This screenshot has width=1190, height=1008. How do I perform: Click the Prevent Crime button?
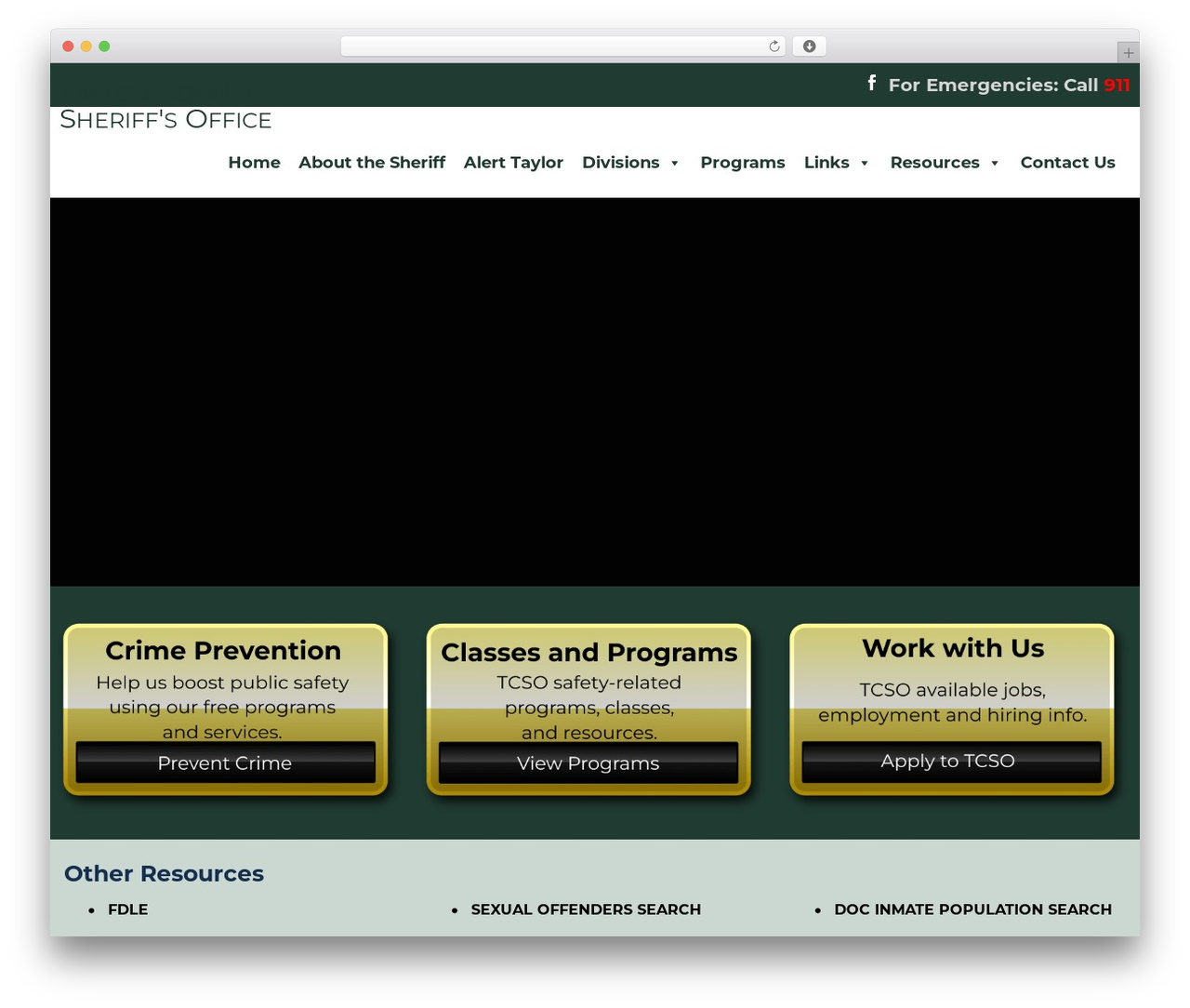pyautogui.click(x=225, y=763)
